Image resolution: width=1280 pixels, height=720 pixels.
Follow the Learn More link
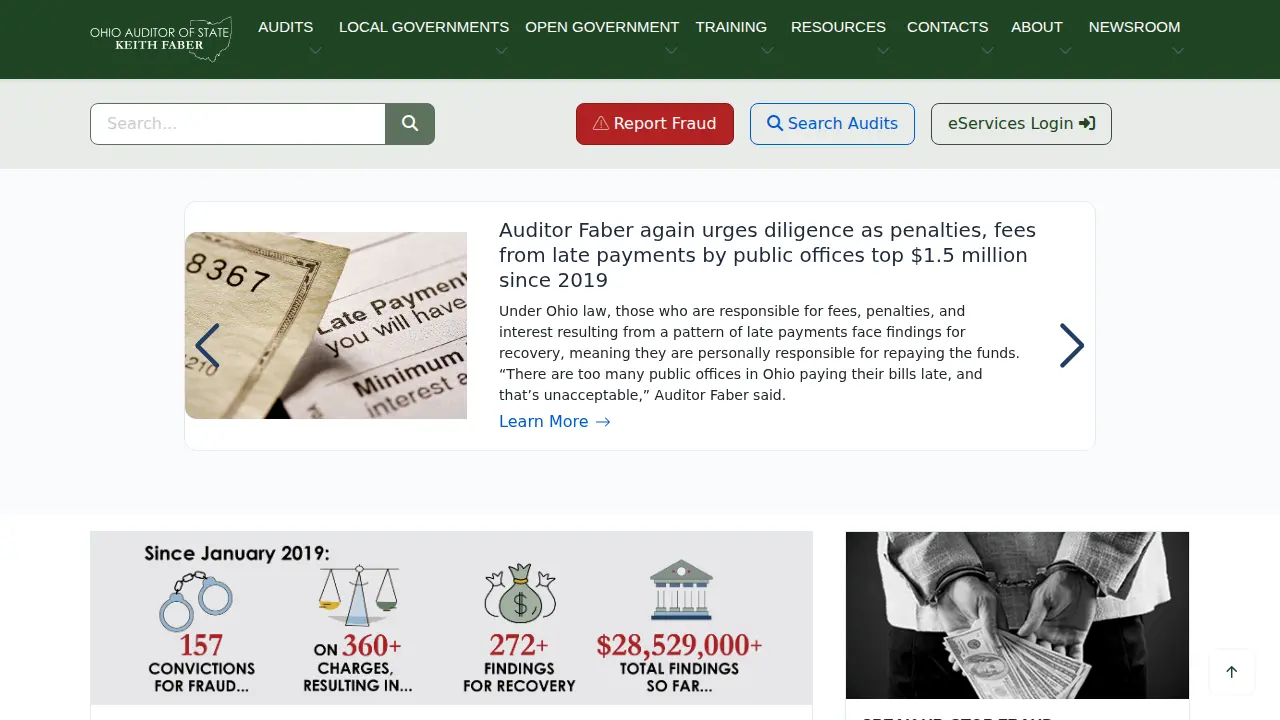click(554, 422)
